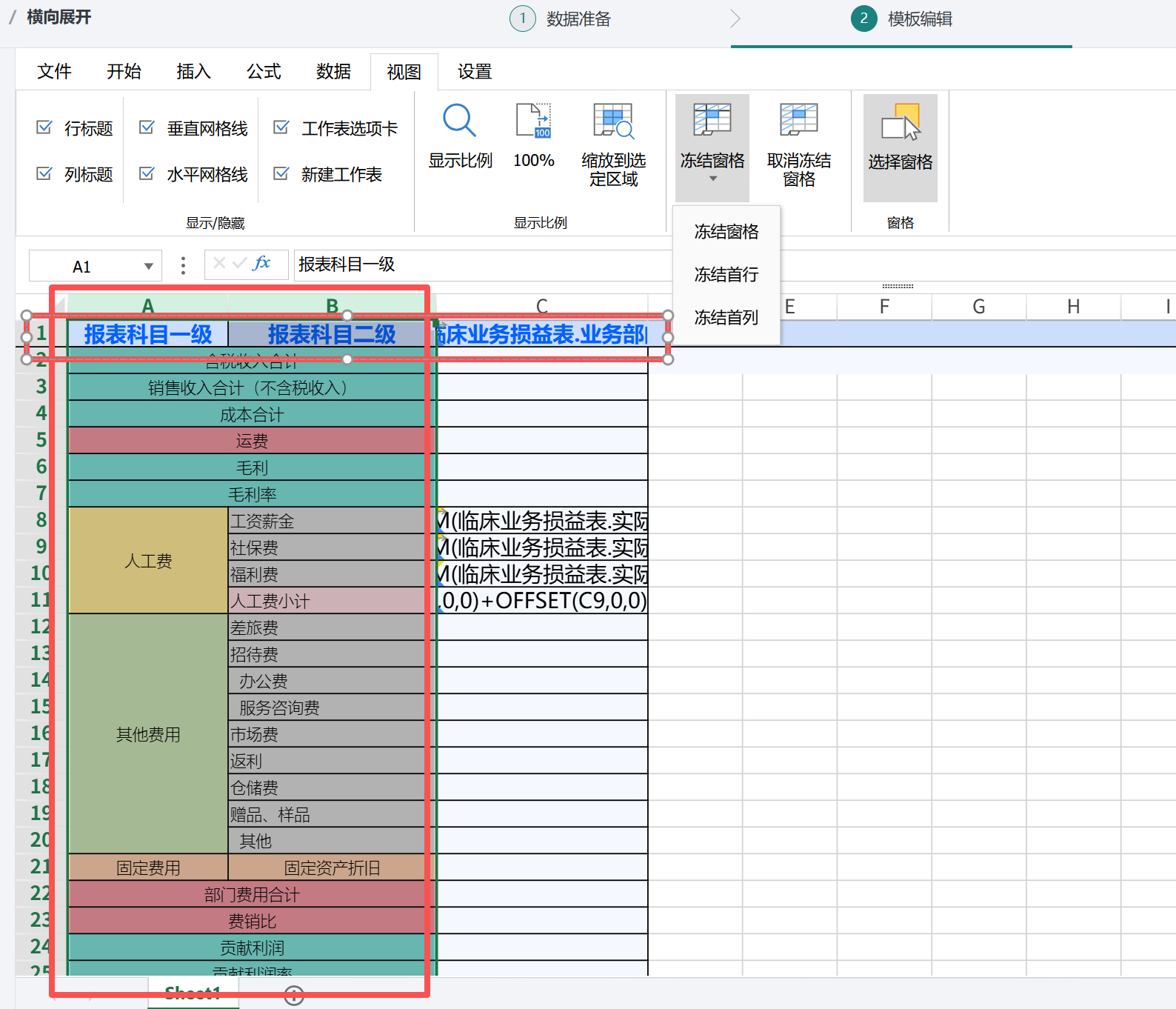Open the Insert (插入) ribbon tab
This screenshot has width=1176, height=1009.
tap(193, 72)
